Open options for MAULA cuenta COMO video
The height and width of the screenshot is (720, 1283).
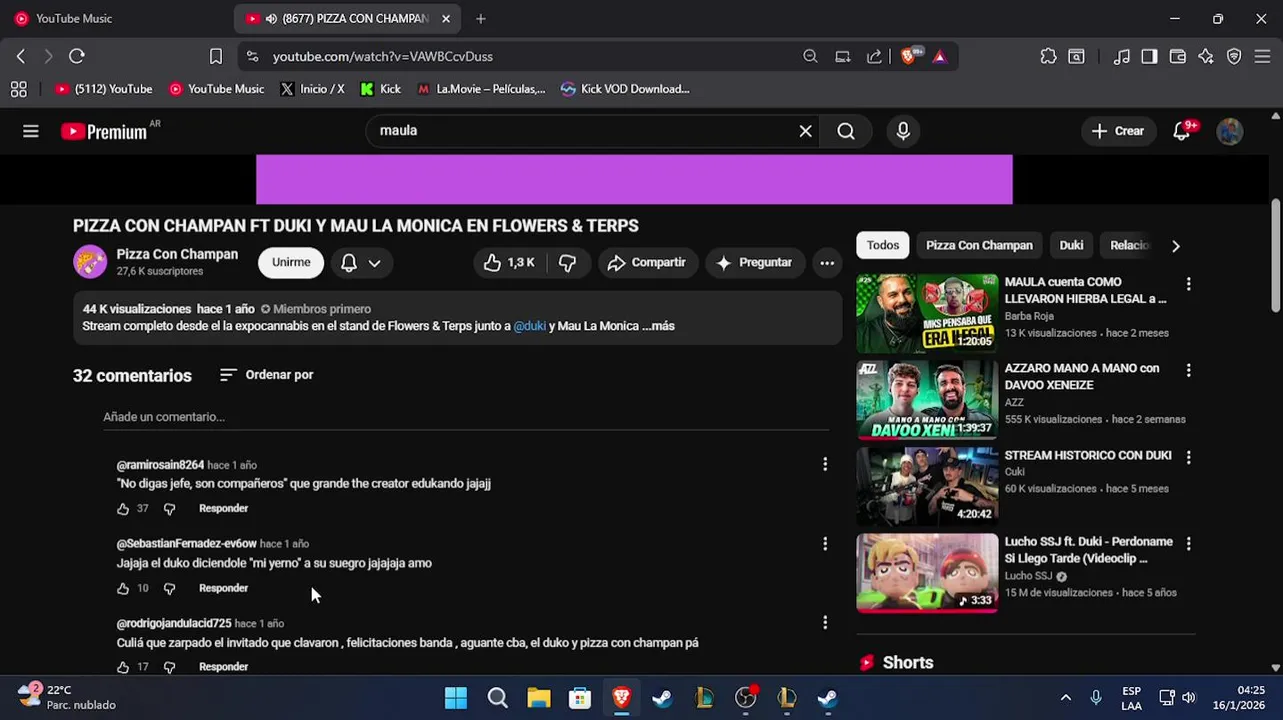click(x=1188, y=284)
